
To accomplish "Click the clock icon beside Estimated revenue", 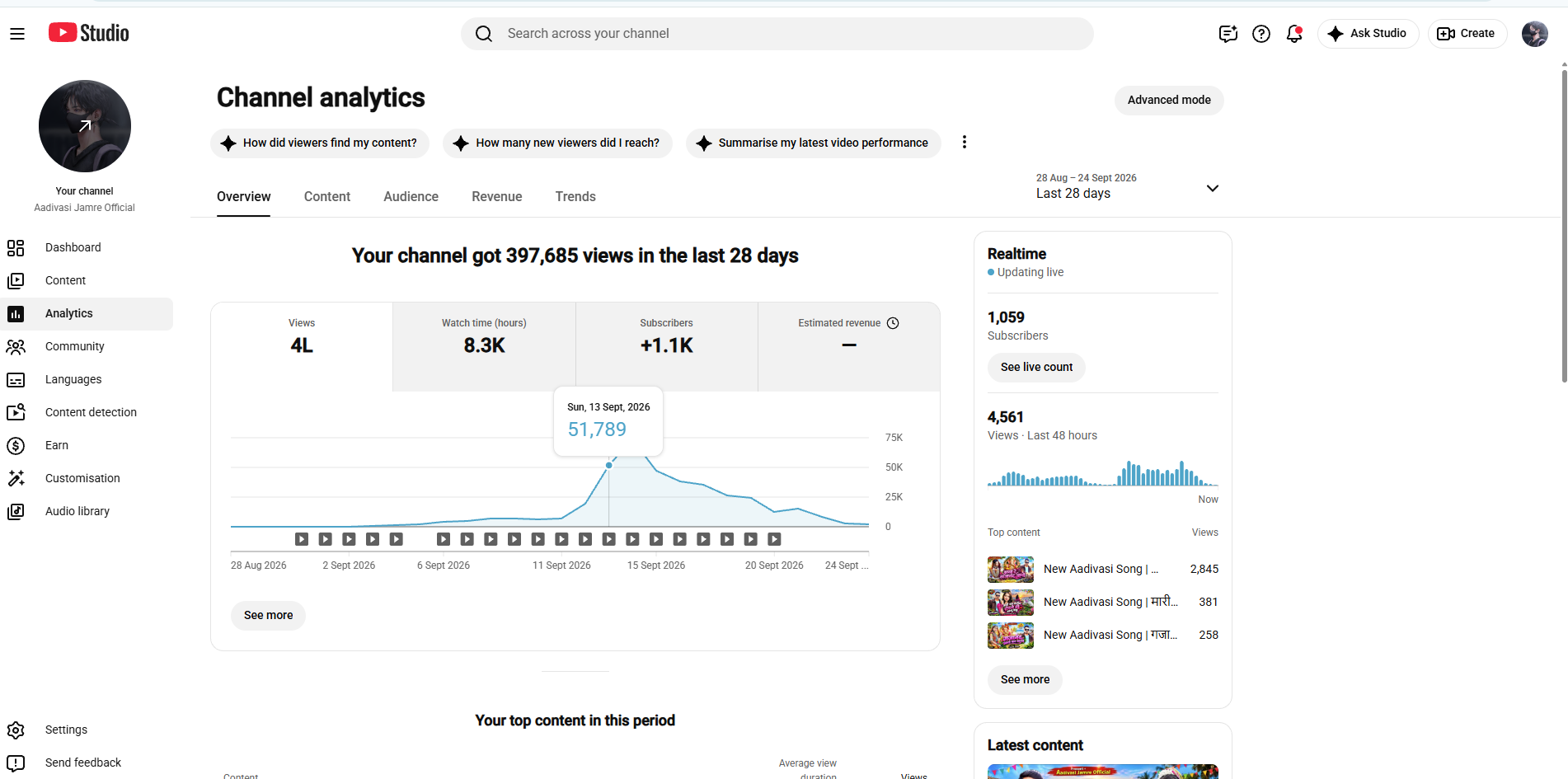I will tap(893, 323).
